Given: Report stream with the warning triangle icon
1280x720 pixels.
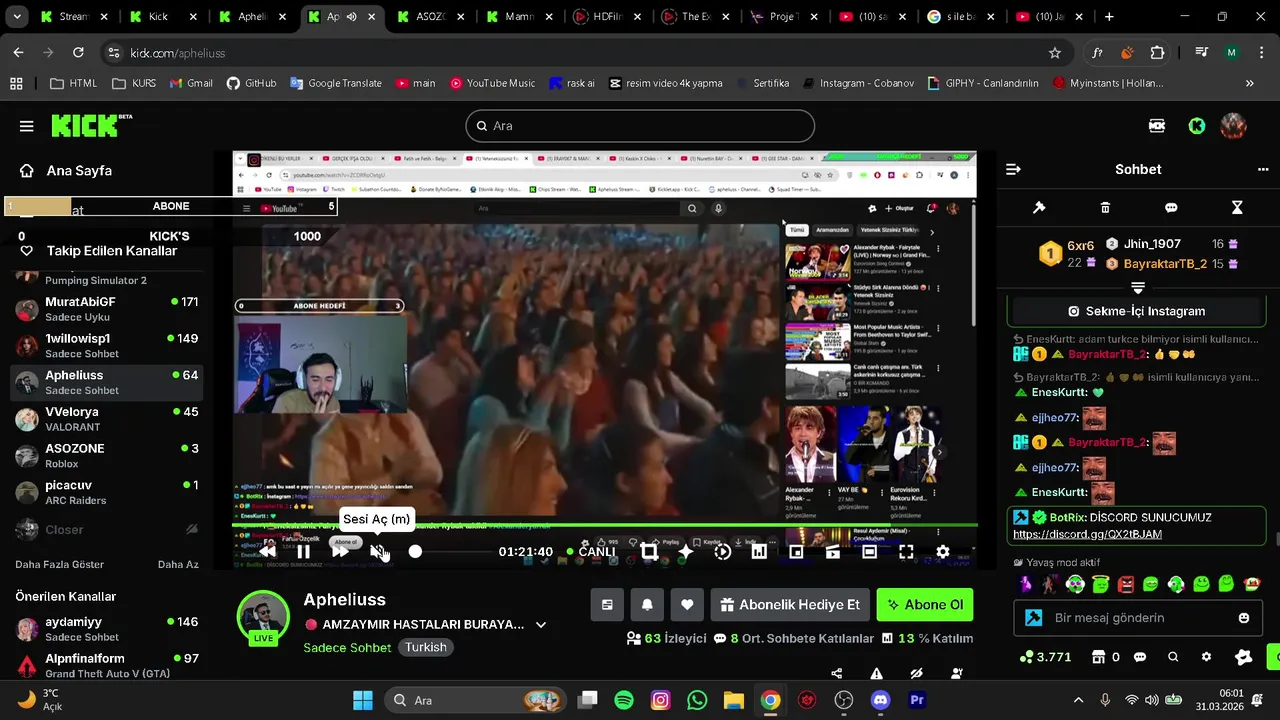Looking at the screenshot, I should pyautogui.click(x=877, y=674).
